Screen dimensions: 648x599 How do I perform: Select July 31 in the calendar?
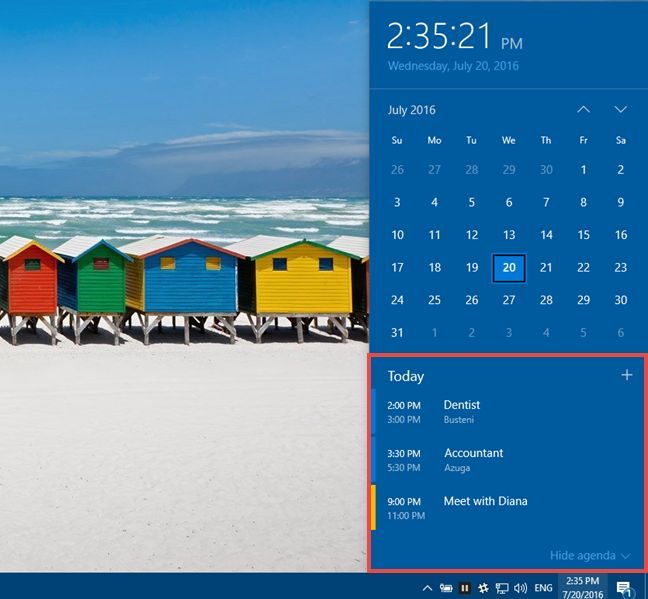(397, 333)
